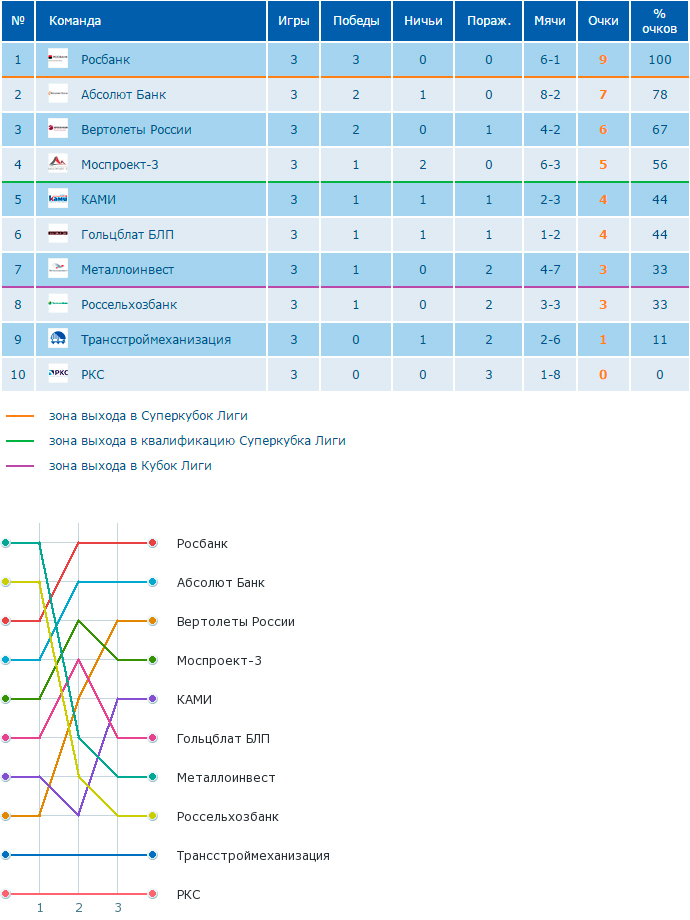Click the orange end marker beside Вертолеты России in chart
Screen dimensions: 690x920
coord(153,621)
